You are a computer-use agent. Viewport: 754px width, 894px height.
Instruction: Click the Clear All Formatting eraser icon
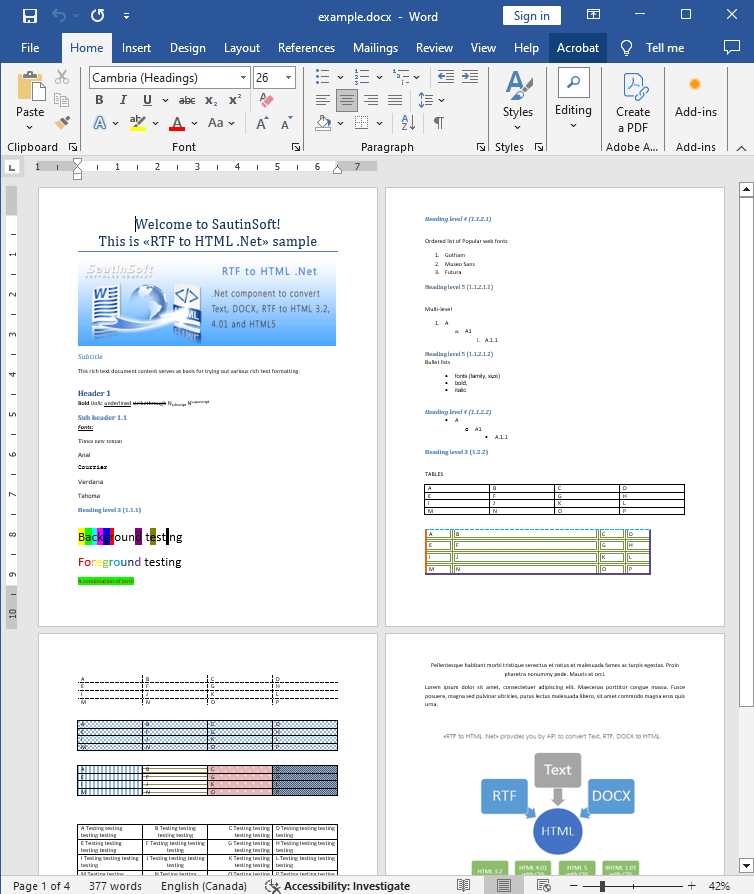pos(266,100)
